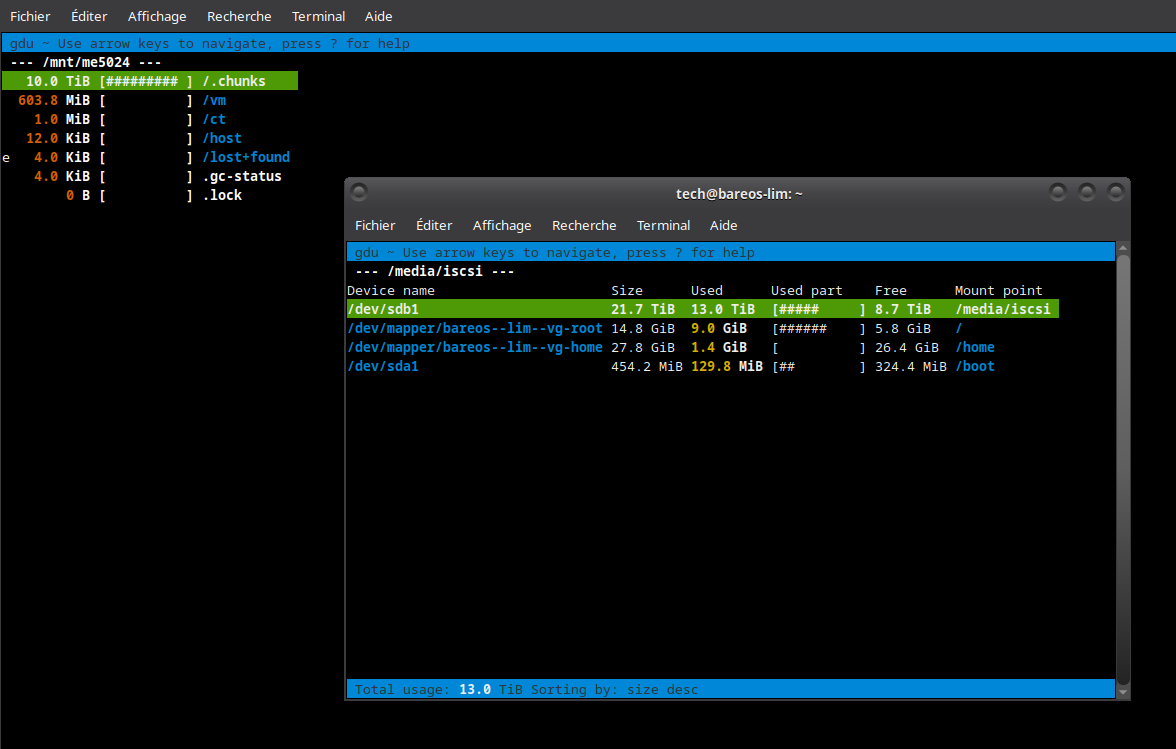Open the Terminal menu of the bareos-lim window

[663, 225]
